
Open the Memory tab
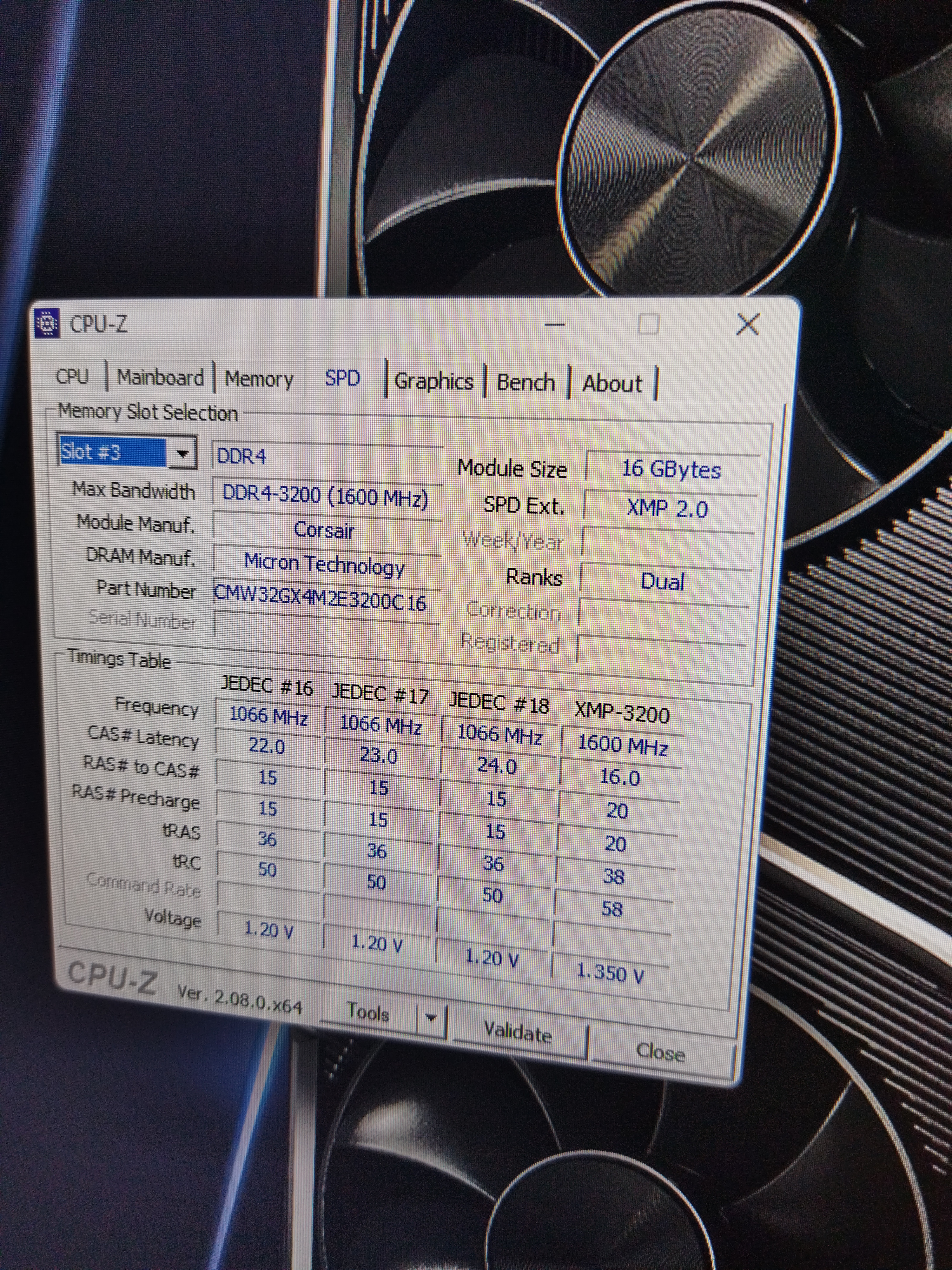pos(259,379)
